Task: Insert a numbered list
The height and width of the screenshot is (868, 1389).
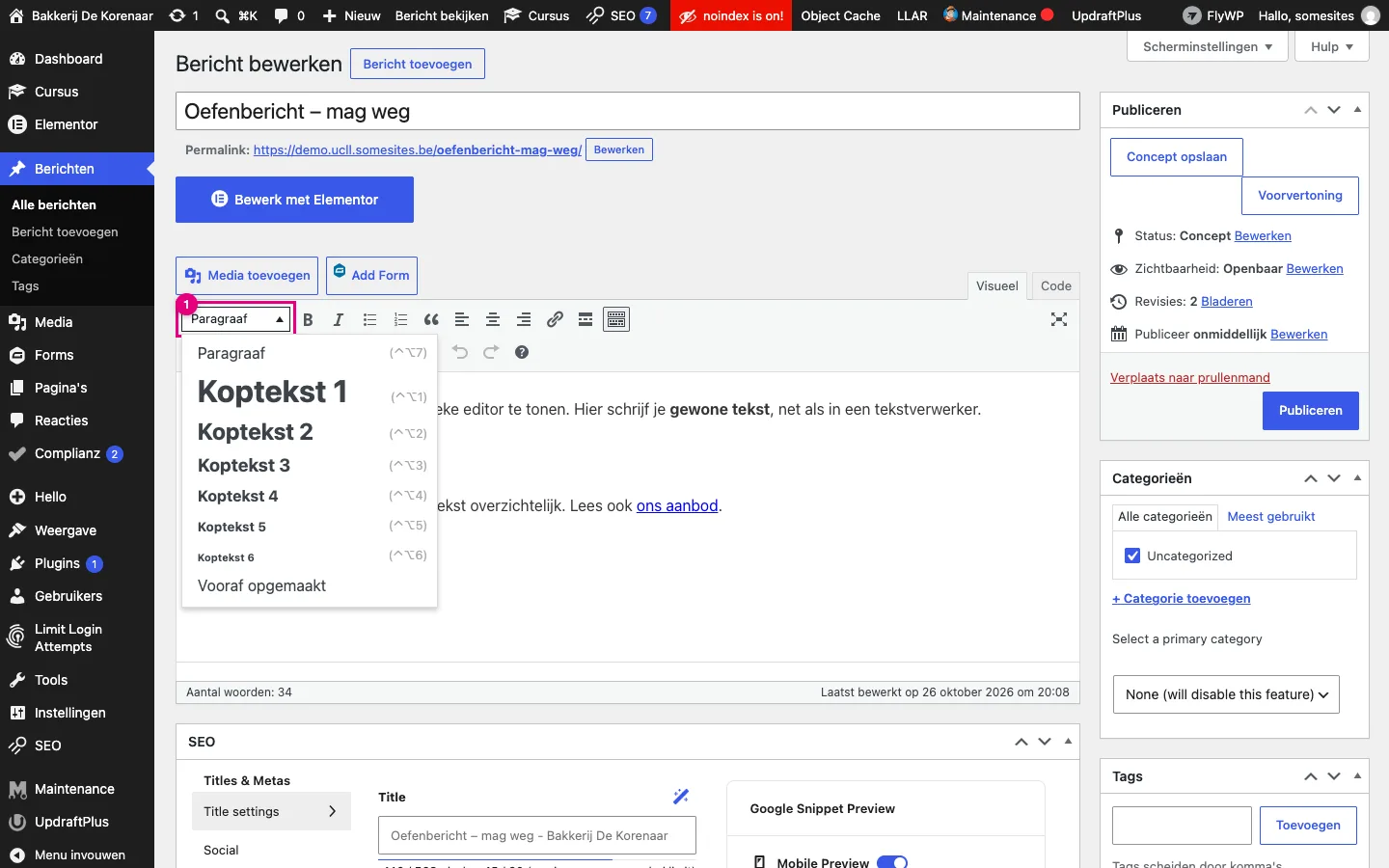Action: point(400,319)
